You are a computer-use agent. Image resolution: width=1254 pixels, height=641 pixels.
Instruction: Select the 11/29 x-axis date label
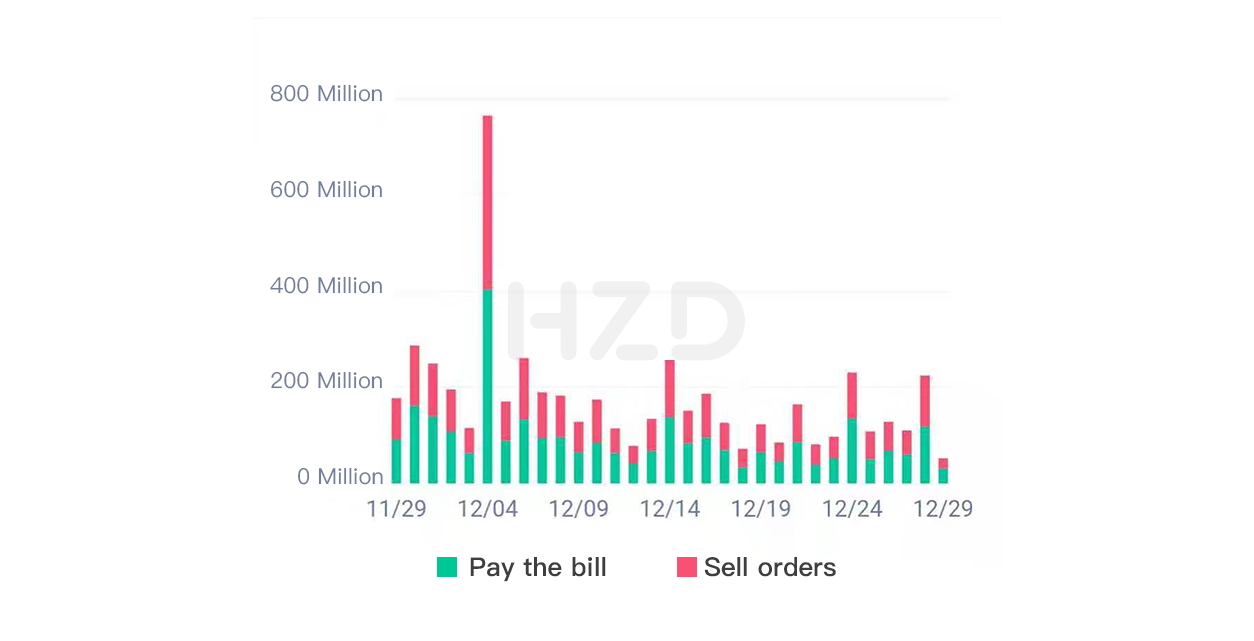[396, 509]
